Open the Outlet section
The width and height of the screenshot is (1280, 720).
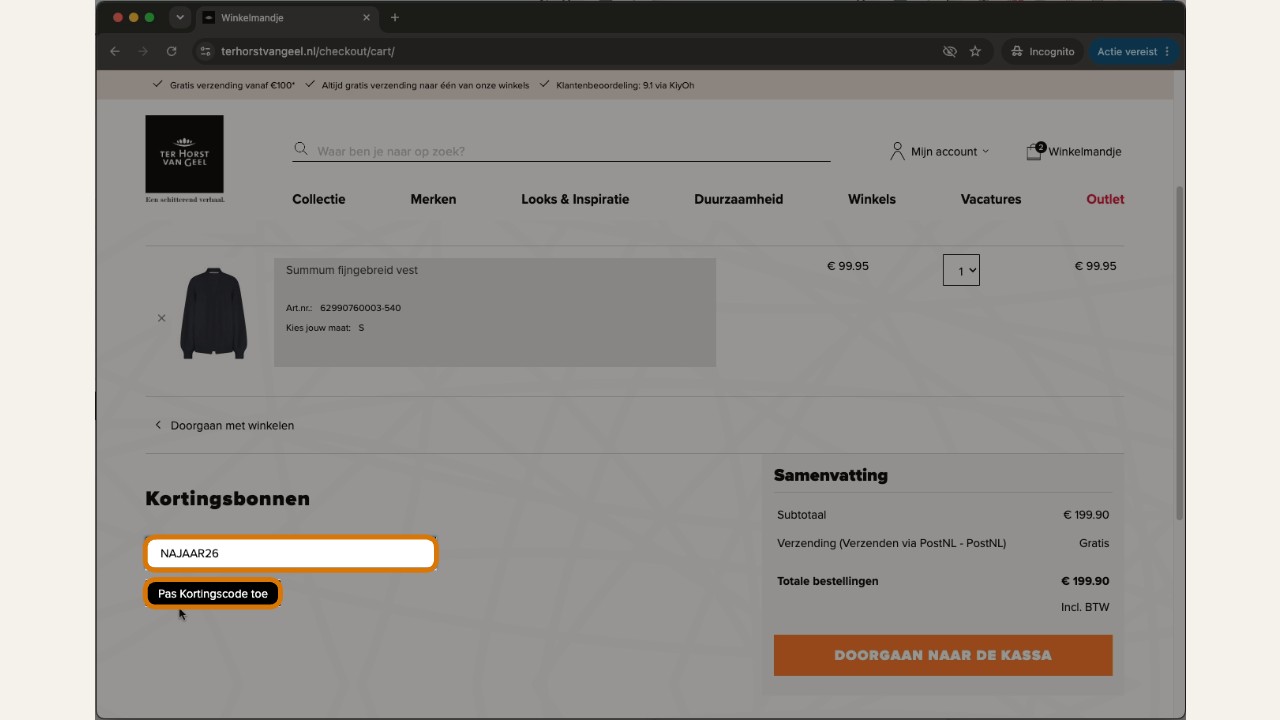[1105, 199]
